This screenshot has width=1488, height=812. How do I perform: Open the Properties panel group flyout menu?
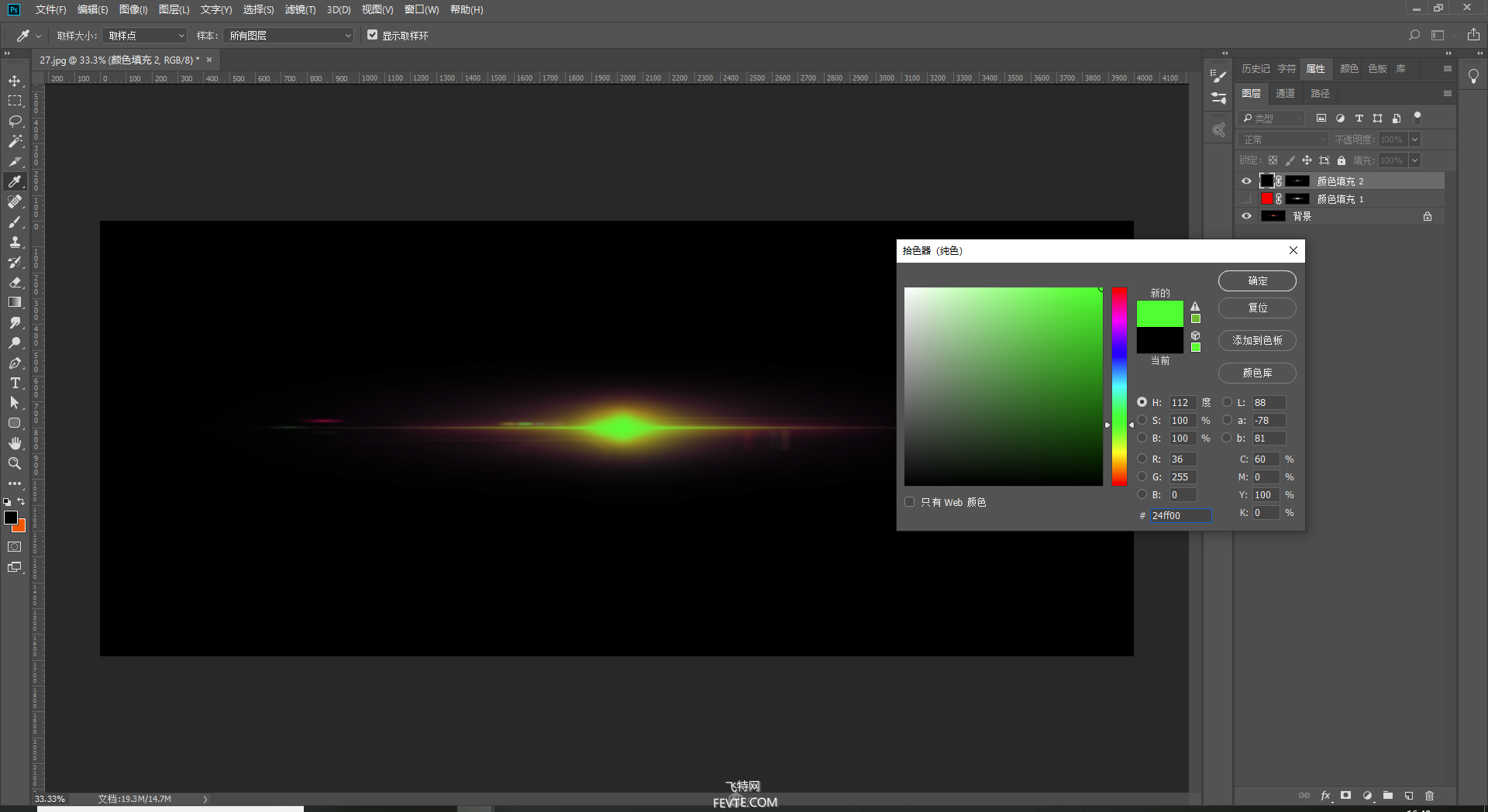[x=1447, y=68]
